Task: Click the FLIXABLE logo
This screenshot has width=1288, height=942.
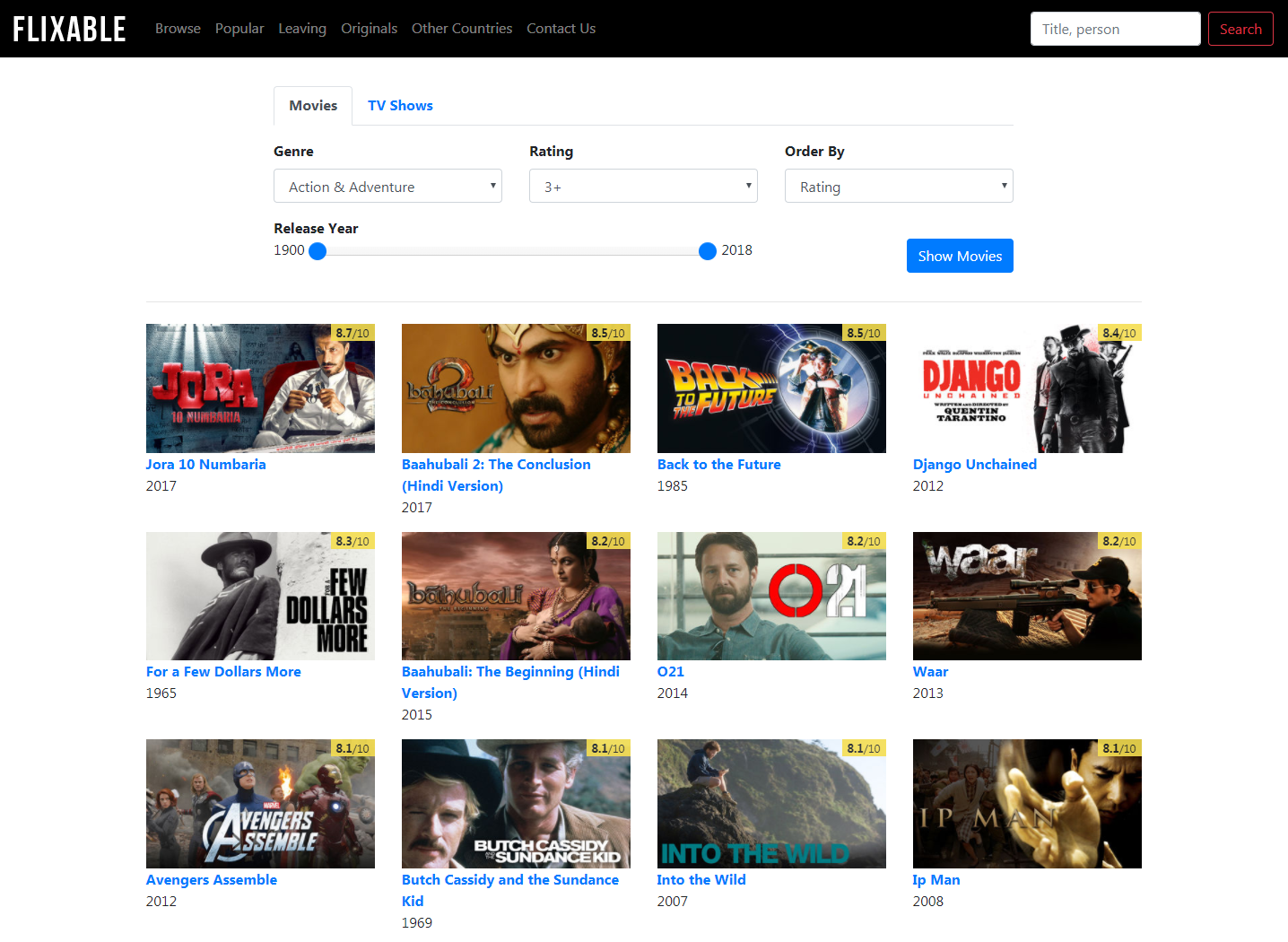Action: click(x=69, y=28)
